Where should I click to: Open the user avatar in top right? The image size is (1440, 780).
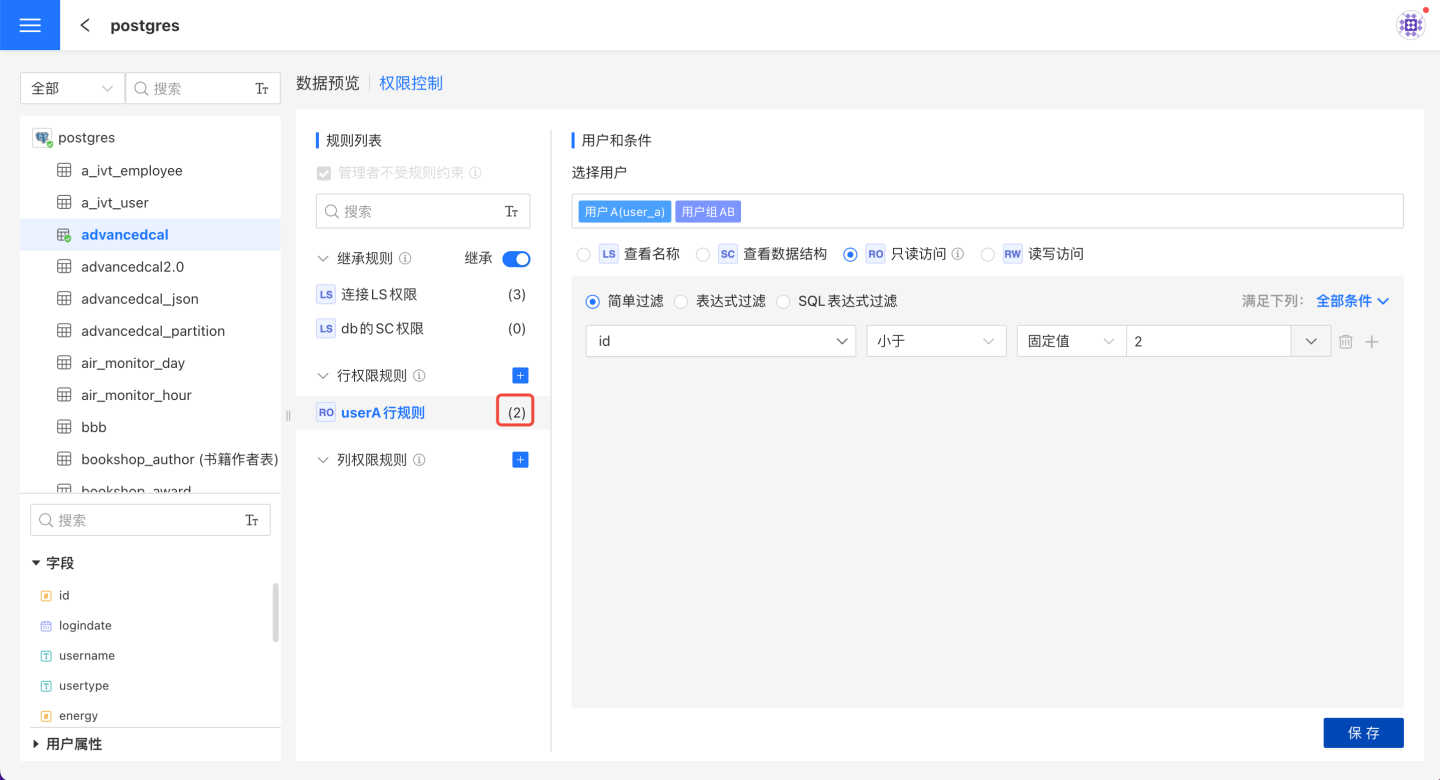pyautogui.click(x=1410, y=25)
